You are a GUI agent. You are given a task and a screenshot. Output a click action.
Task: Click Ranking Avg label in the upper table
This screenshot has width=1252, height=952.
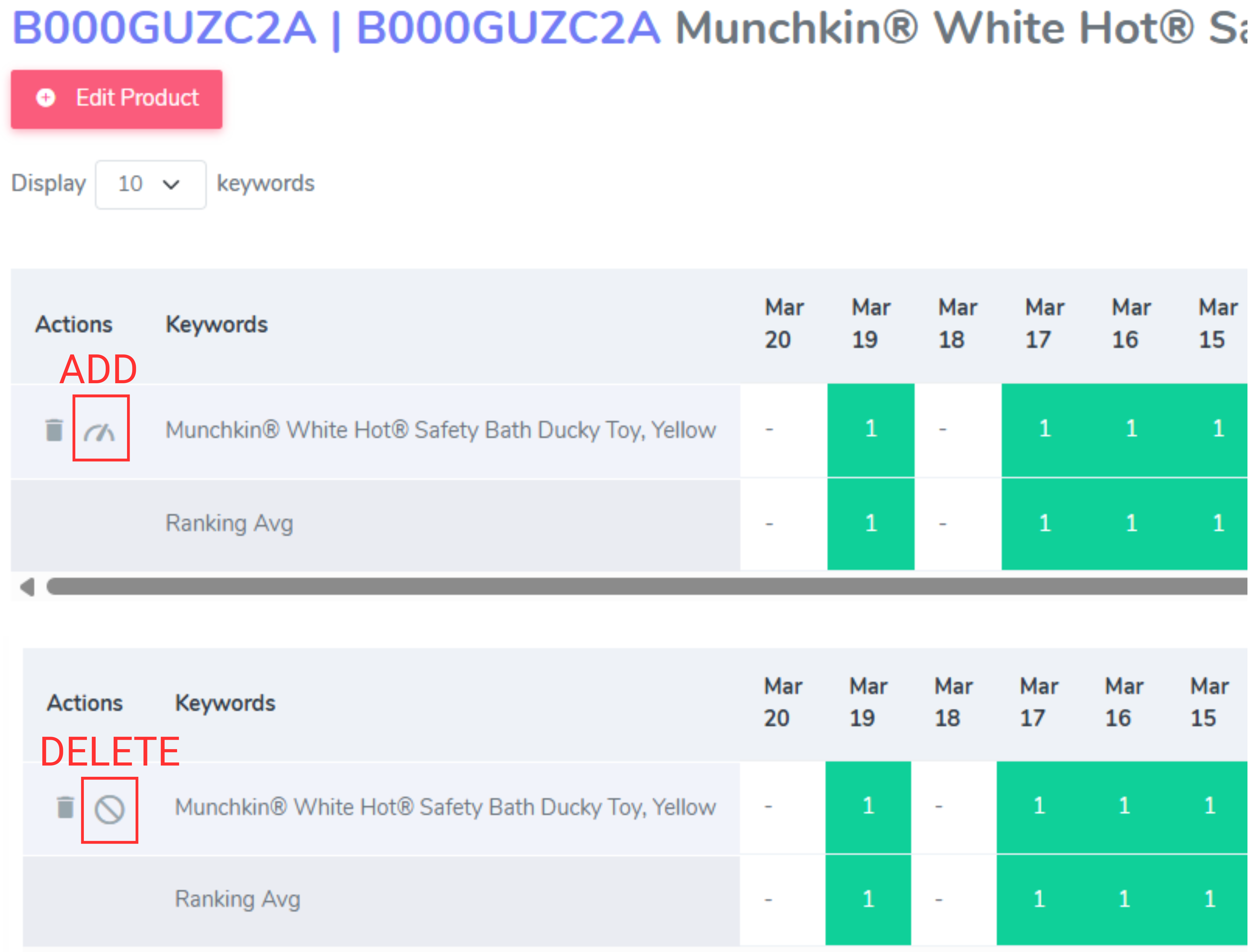click(x=229, y=524)
